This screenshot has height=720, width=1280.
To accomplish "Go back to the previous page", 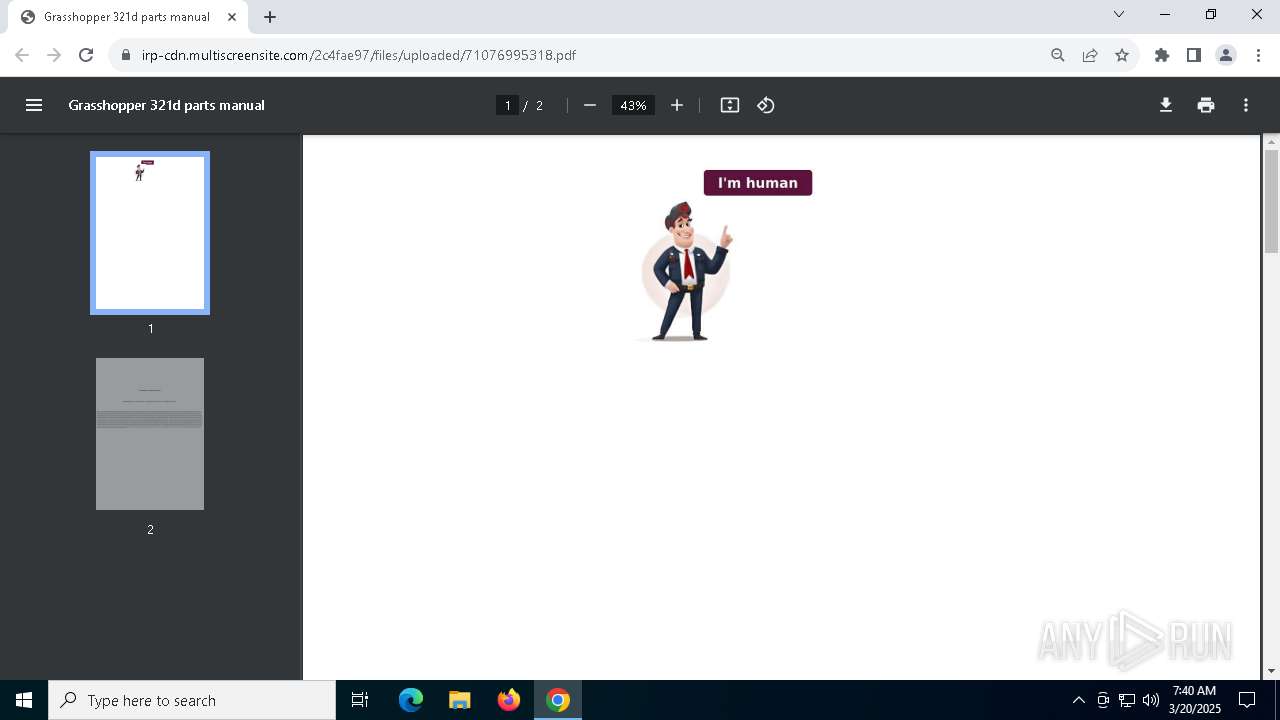I will pos(22,55).
